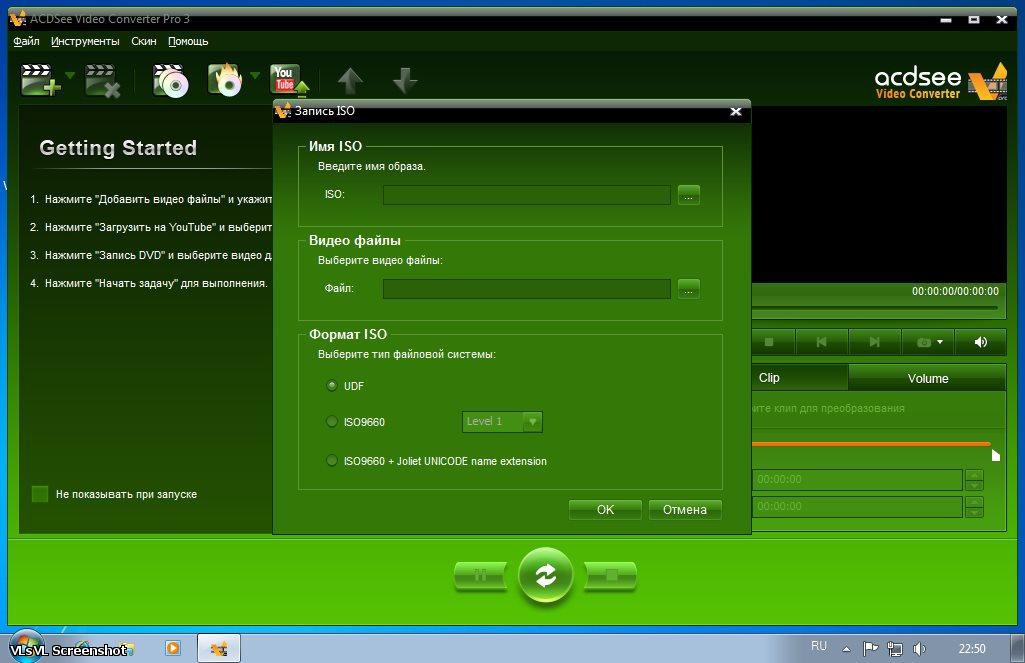Viewport: 1025px width, 663px height.
Task: Show hidden tray icons arrow
Action: tap(847, 649)
